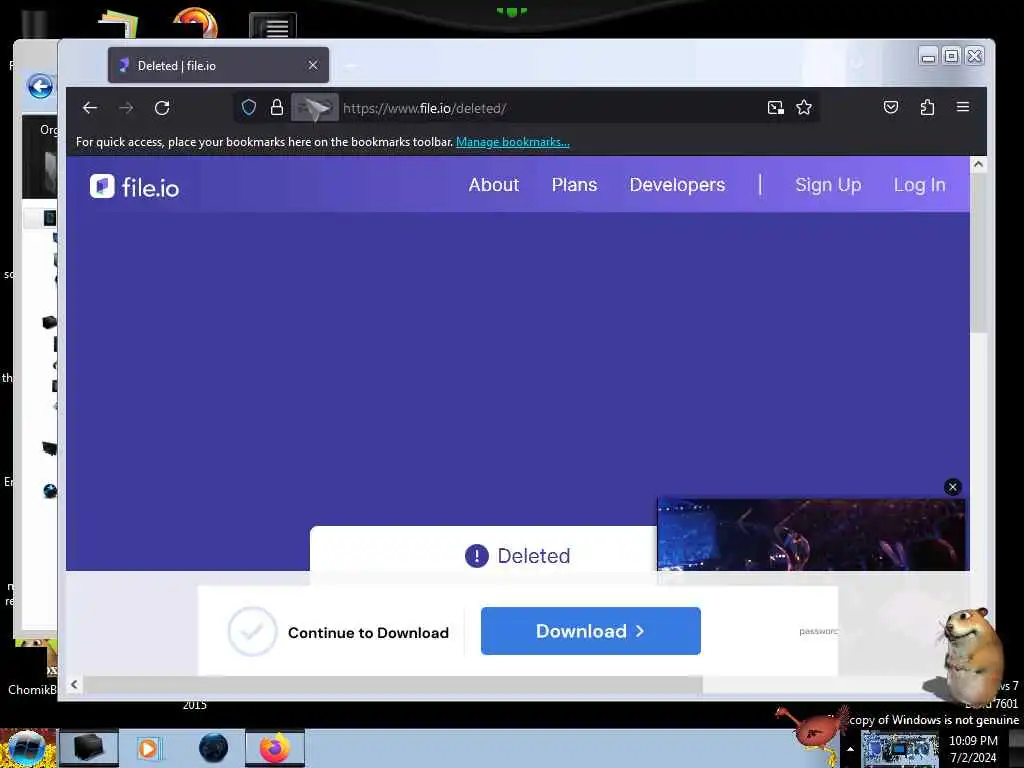Viewport: 1024px width, 768px height.
Task: Open the Developers page
Action: (x=677, y=185)
